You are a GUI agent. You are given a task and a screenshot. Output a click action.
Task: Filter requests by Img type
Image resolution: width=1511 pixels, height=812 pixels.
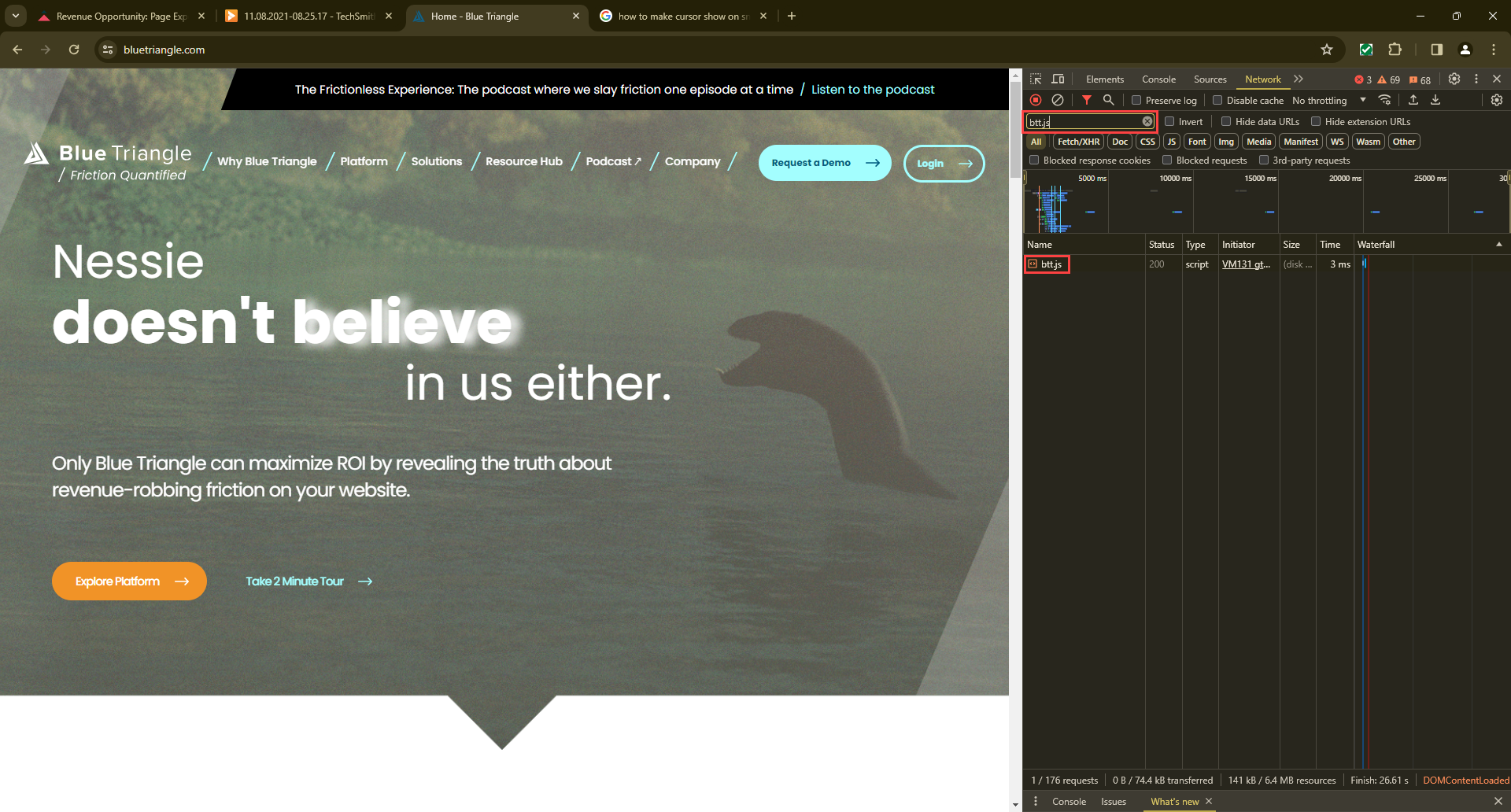click(x=1226, y=142)
